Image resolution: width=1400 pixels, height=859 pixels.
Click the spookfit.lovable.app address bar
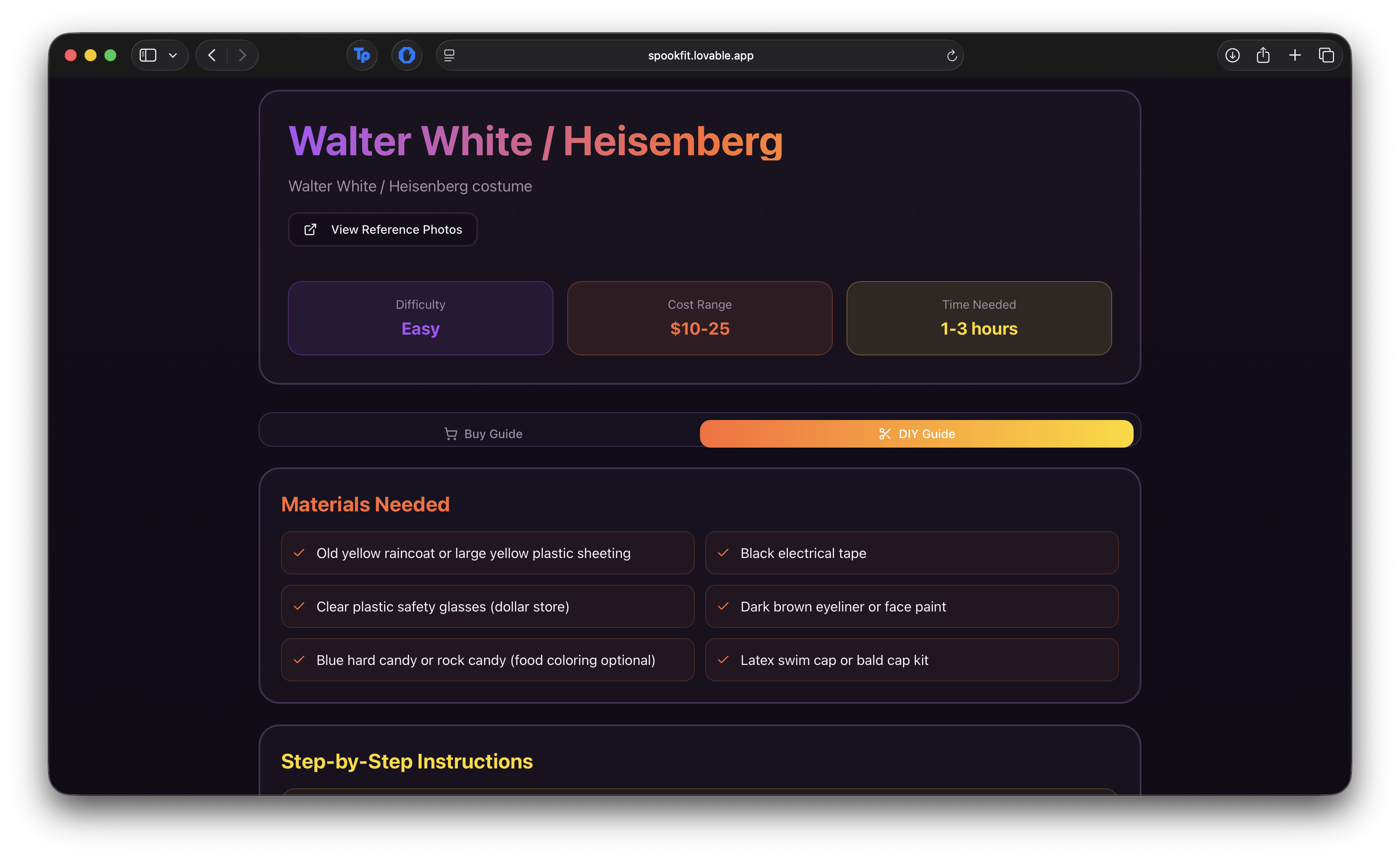coord(700,56)
